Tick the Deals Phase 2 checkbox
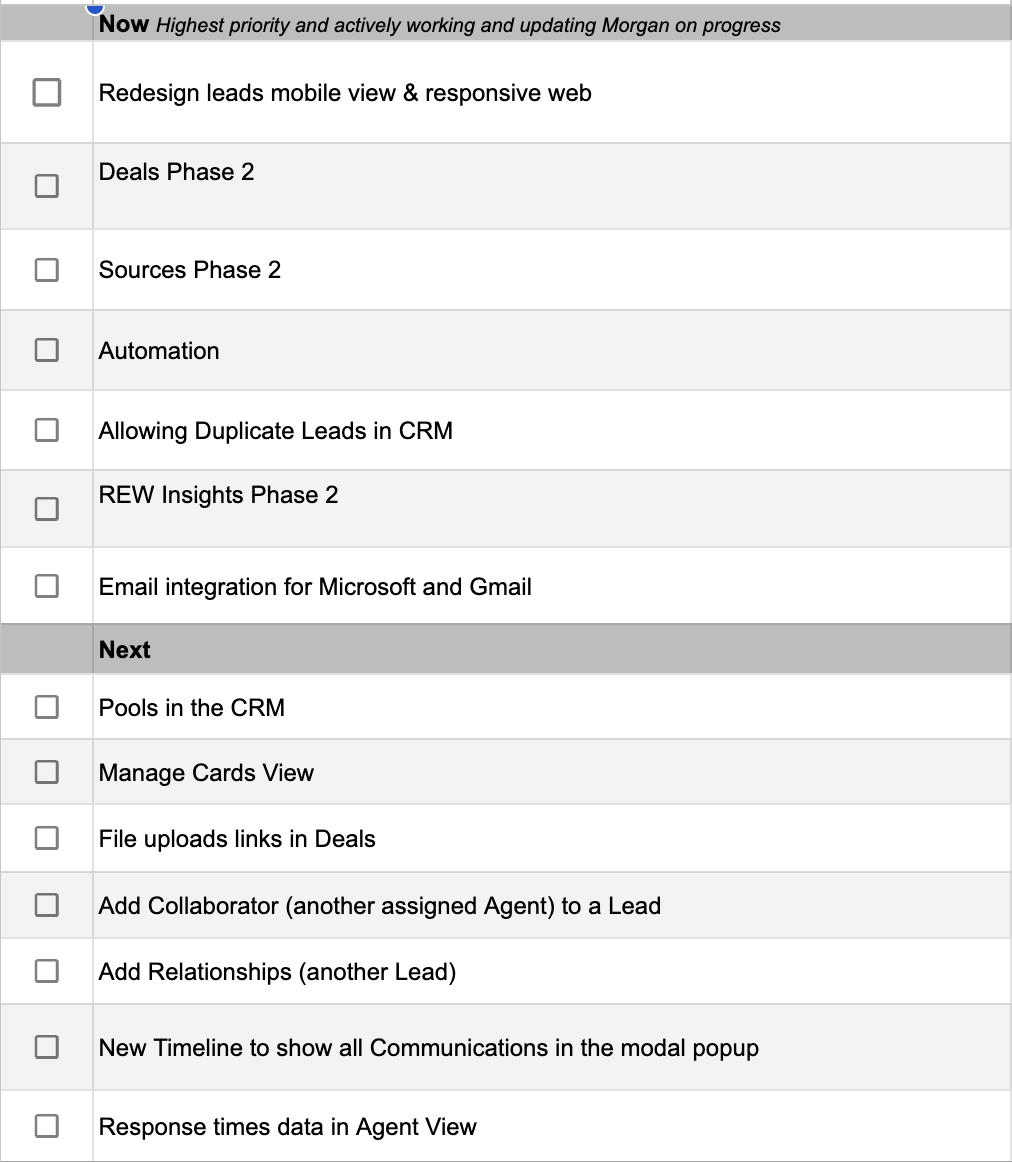Screen dimensions: 1012x1162 point(46,186)
